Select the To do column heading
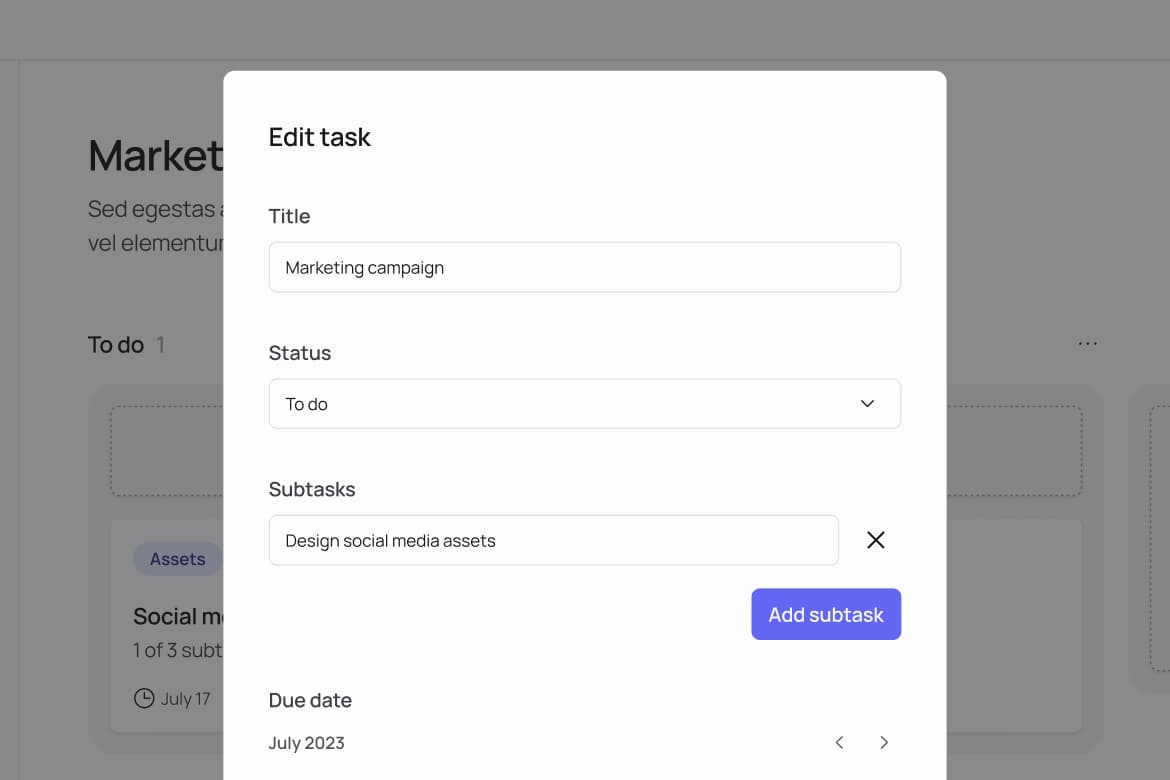This screenshot has height=780, width=1170. [x=116, y=345]
